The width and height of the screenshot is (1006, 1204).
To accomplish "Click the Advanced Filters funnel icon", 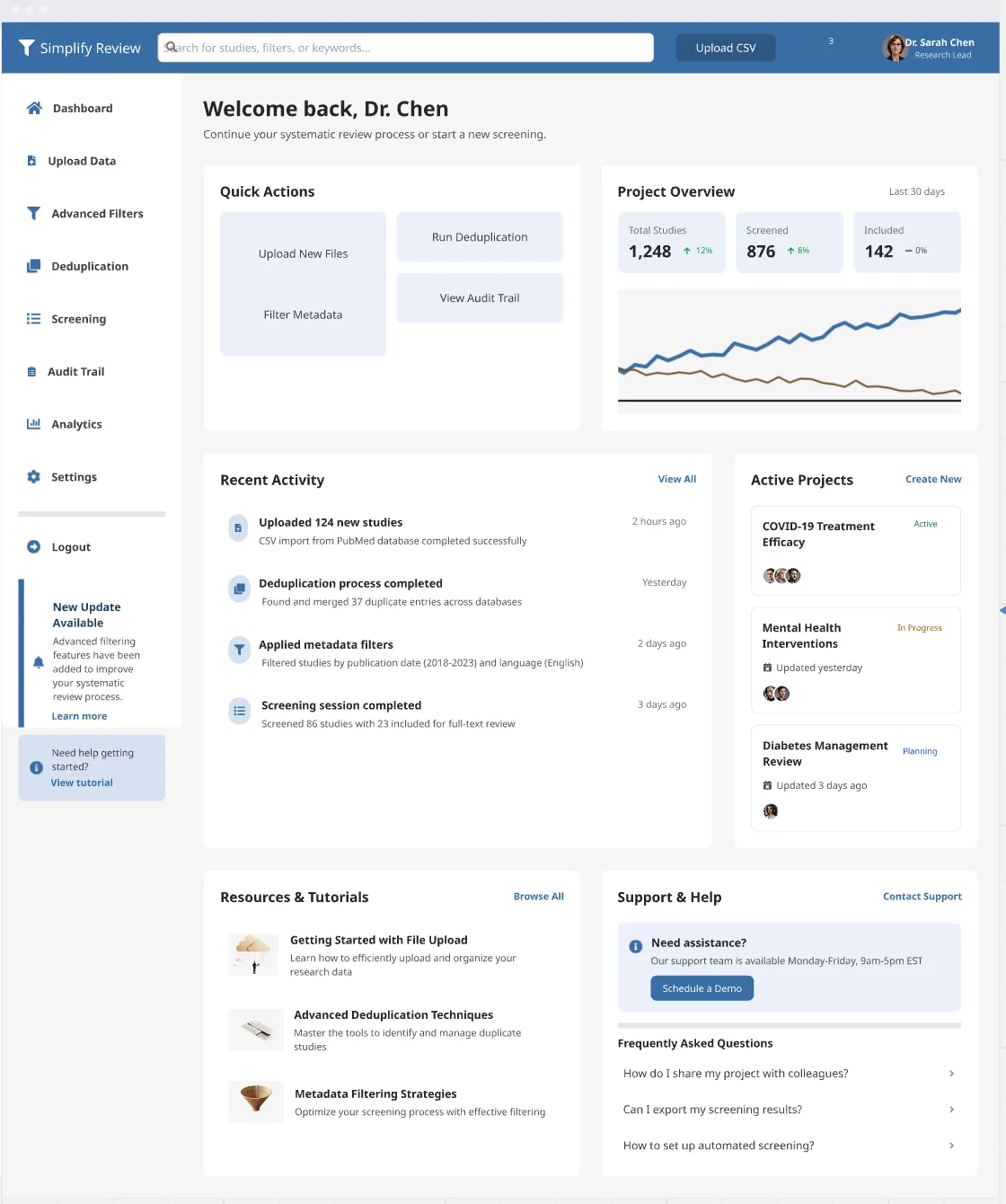I will (33, 213).
